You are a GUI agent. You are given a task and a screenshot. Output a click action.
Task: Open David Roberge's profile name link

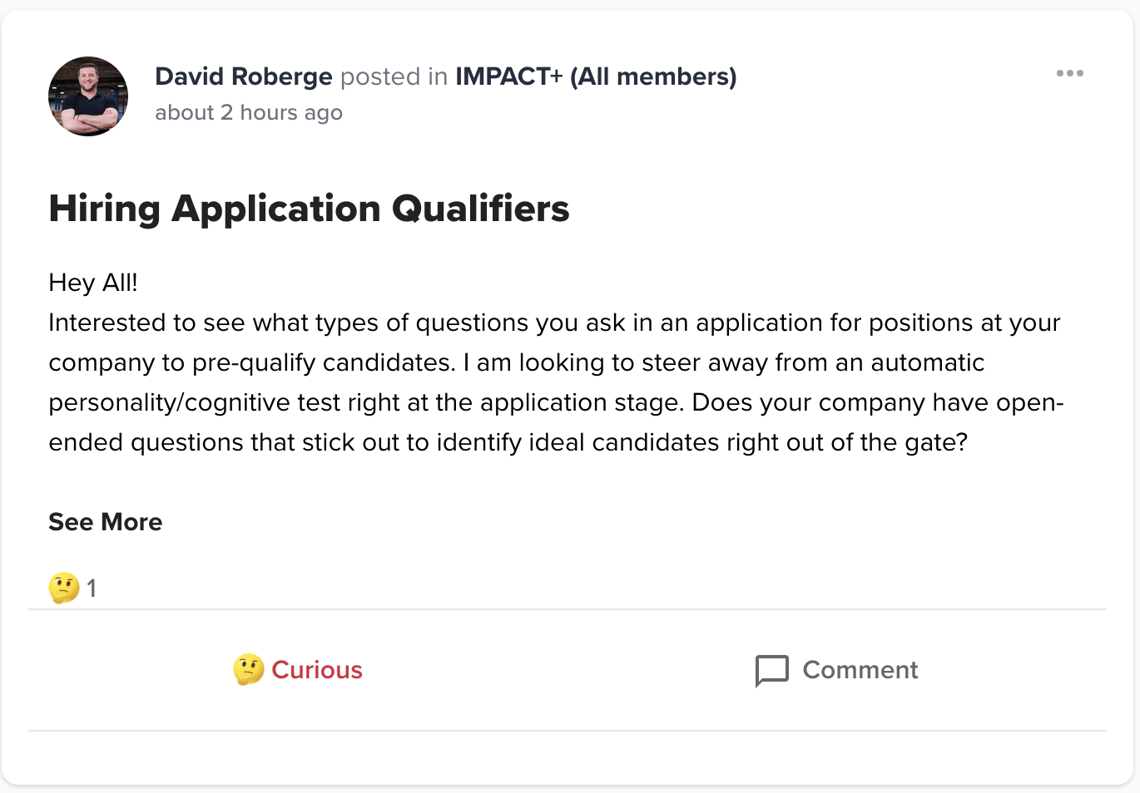pyautogui.click(x=244, y=77)
